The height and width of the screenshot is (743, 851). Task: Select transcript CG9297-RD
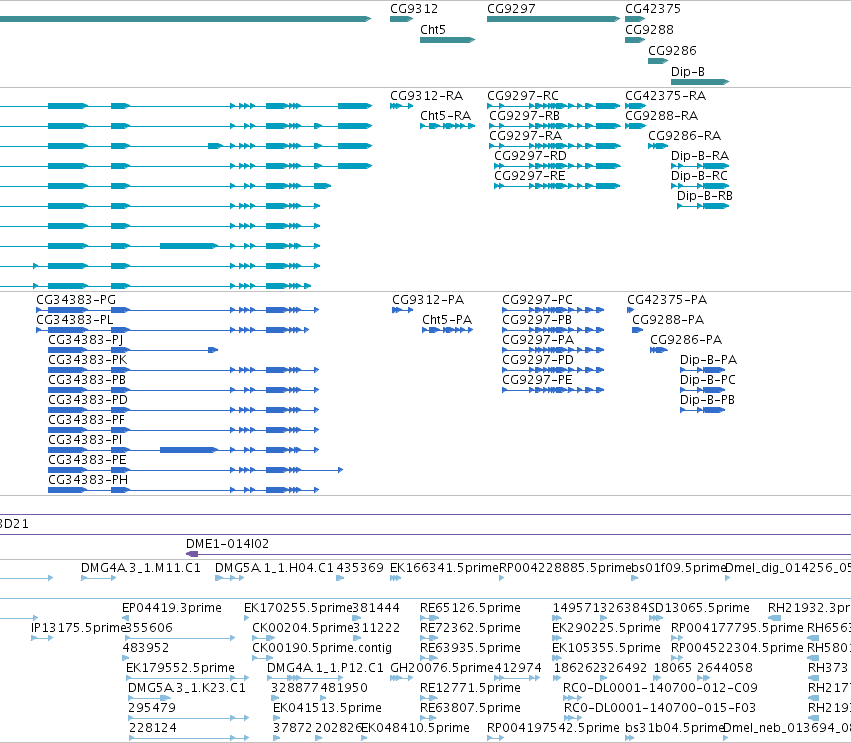coord(530,156)
